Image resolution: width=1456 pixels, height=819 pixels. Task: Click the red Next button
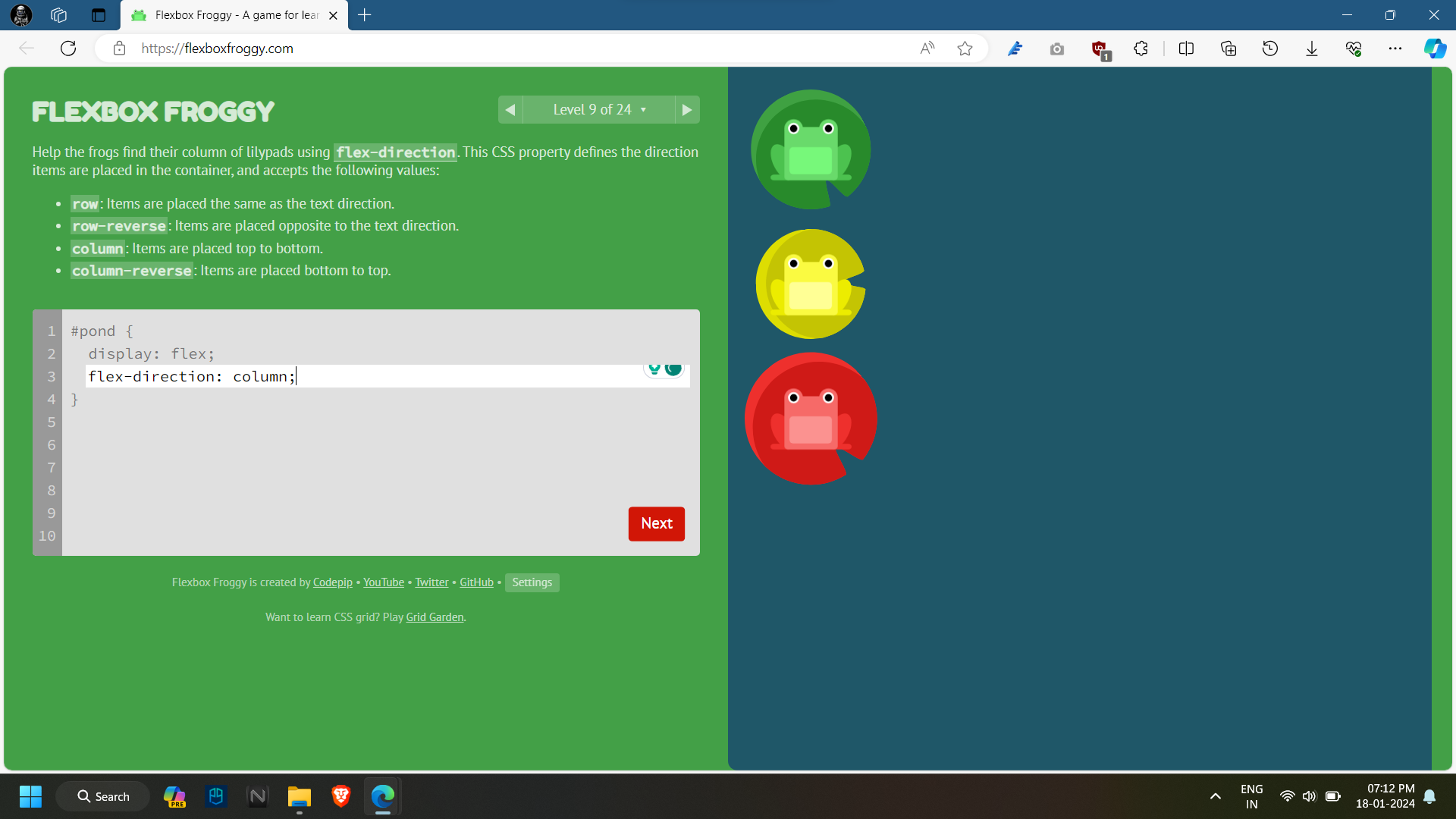[x=656, y=523]
